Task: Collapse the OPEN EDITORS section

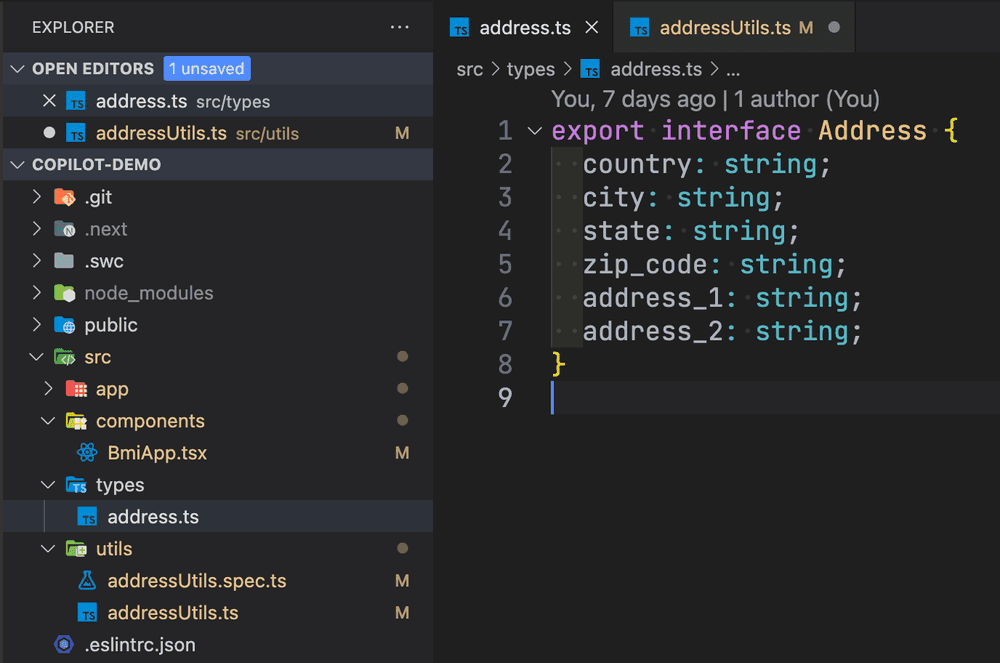Action: tap(18, 69)
